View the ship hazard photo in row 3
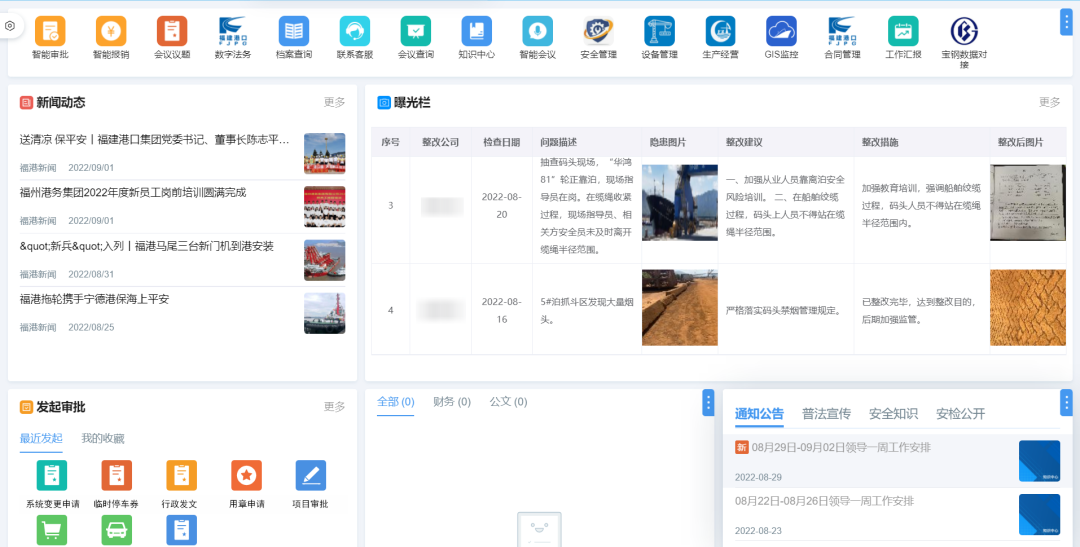Viewport: 1080px width, 547px height. 680,203
